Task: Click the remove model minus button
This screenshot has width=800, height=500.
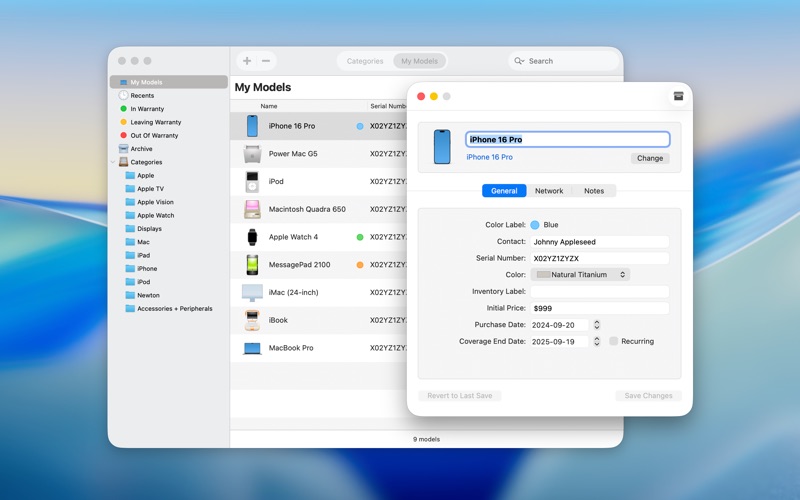Action: tap(266, 61)
